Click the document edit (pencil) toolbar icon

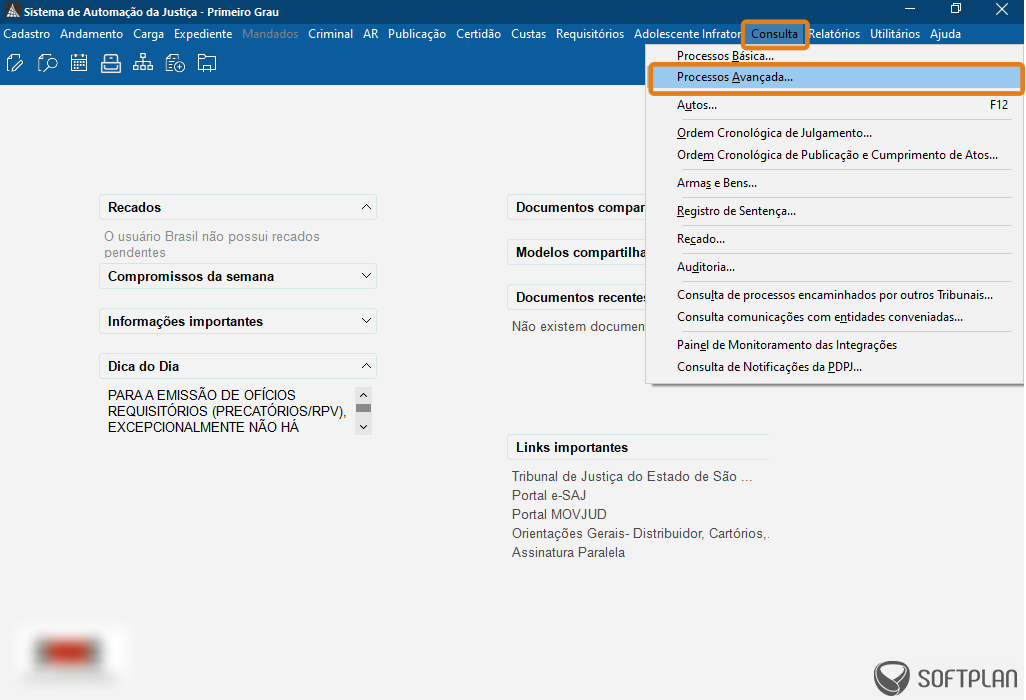pyautogui.click(x=15, y=63)
